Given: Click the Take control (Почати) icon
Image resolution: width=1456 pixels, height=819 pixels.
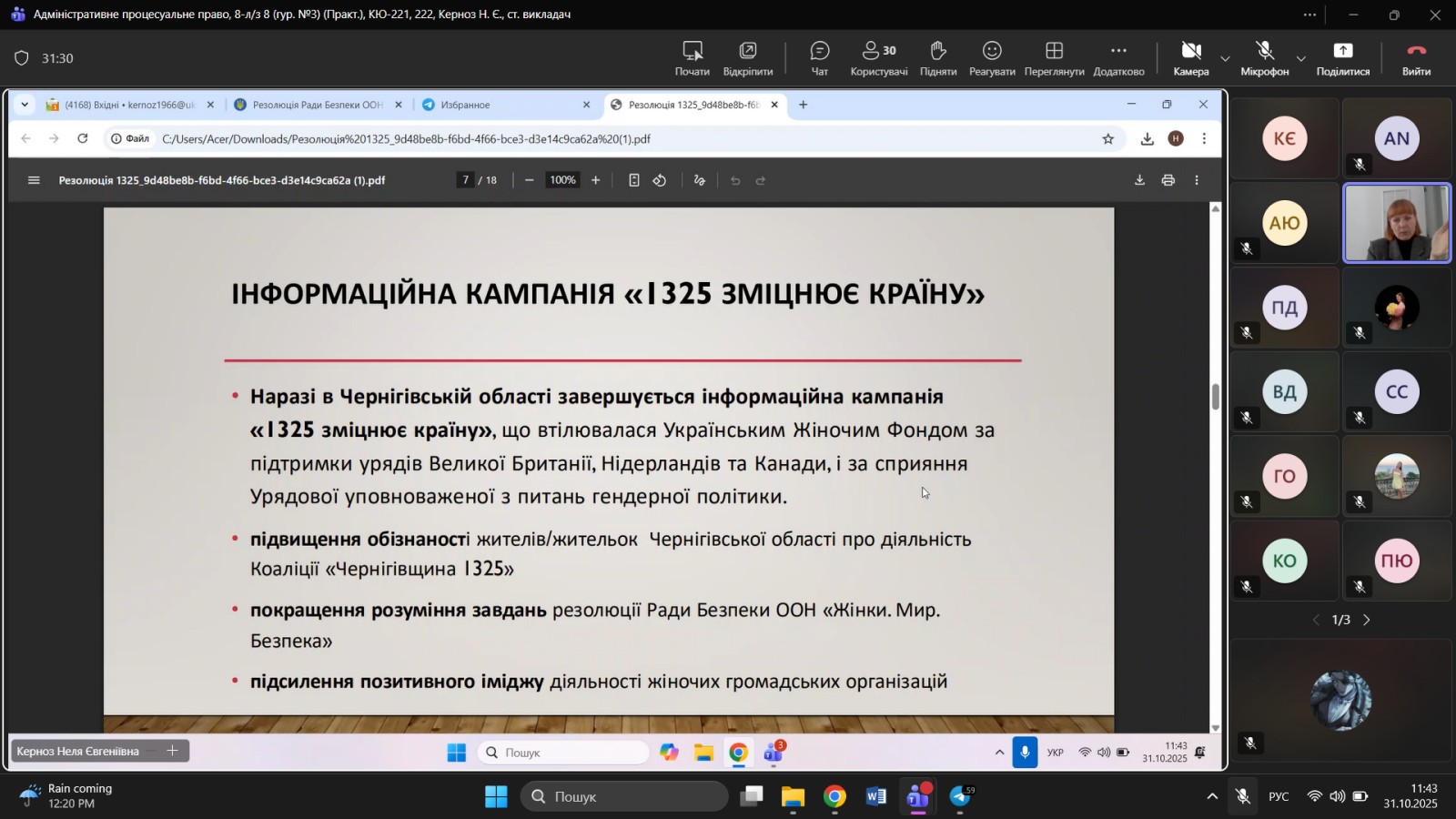Looking at the screenshot, I should coord(692,58).
